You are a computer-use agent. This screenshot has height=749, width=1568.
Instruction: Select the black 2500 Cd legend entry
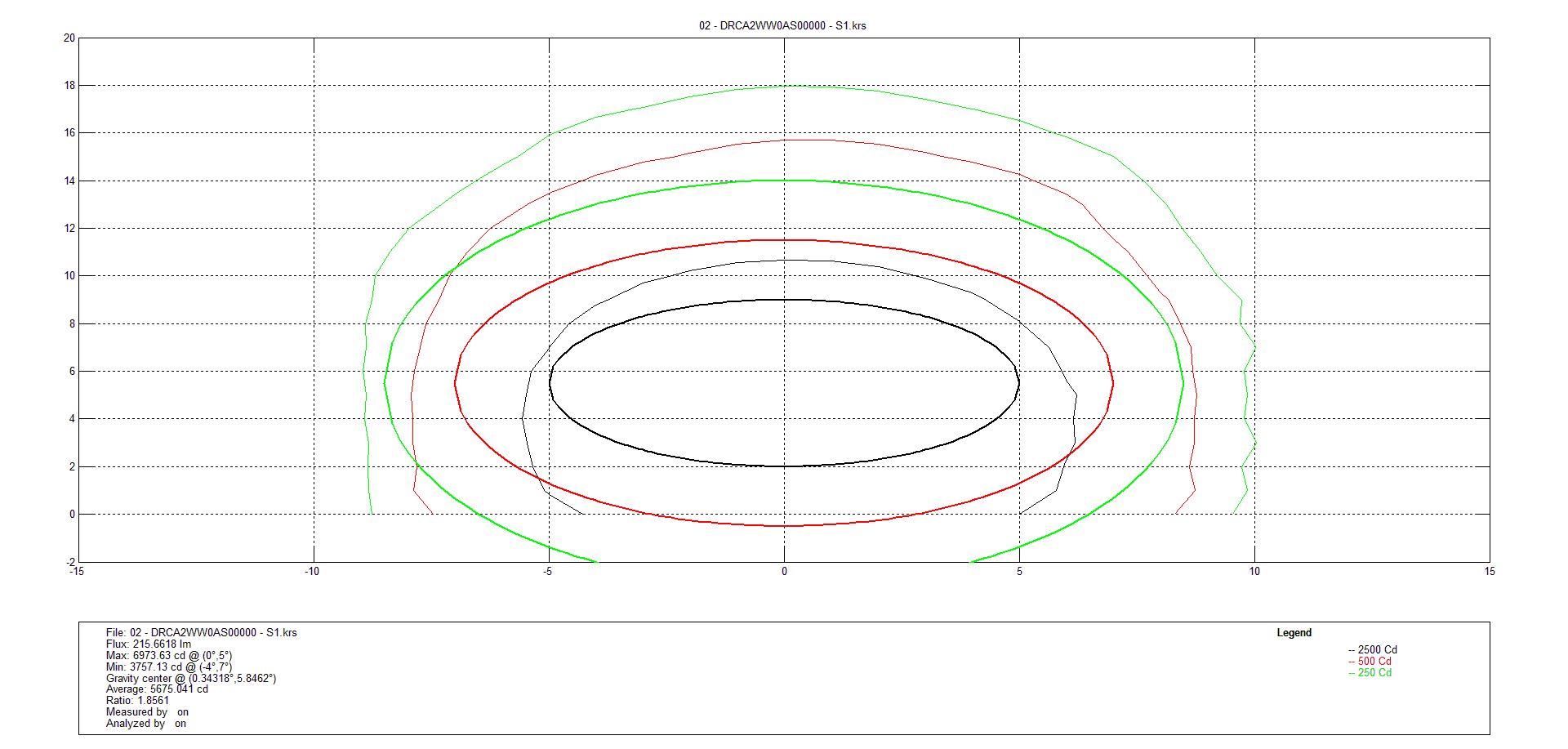coord(1373,650)
